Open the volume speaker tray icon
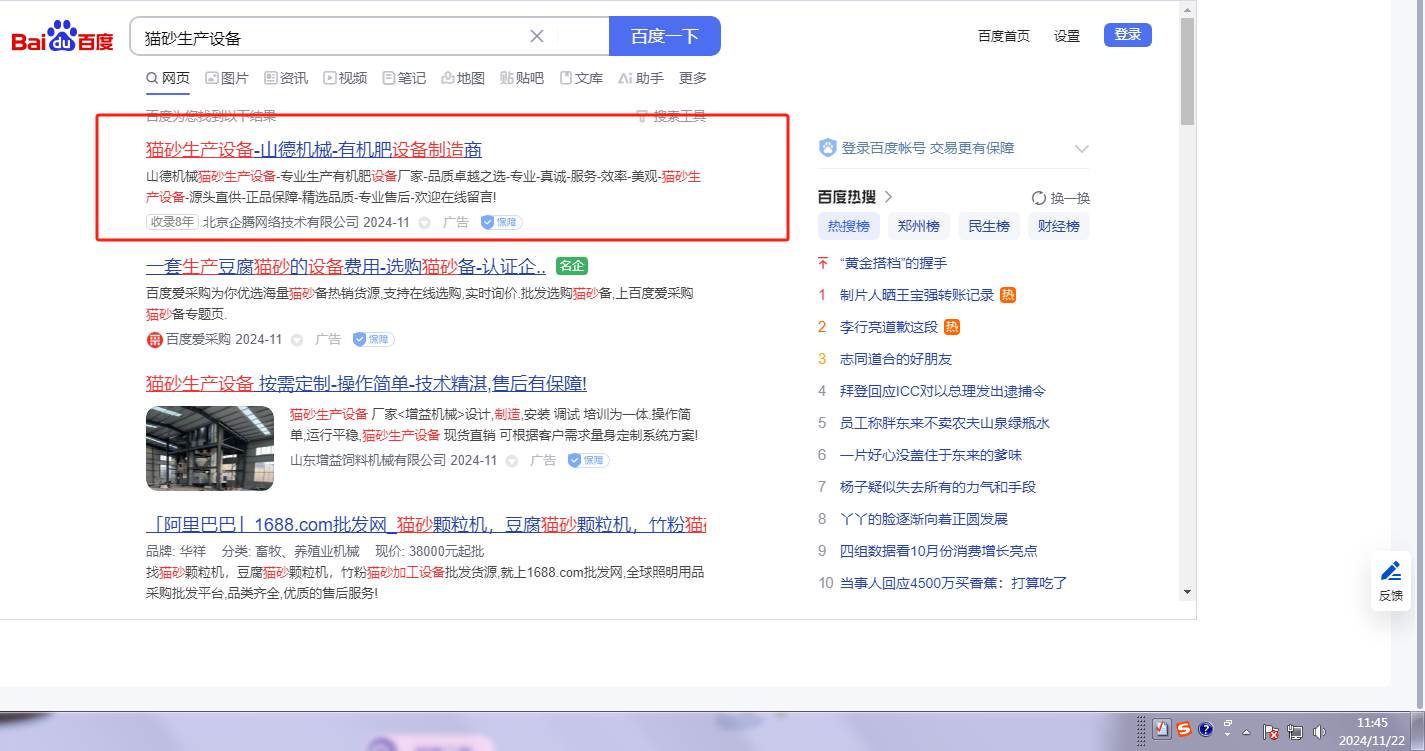 [1319, 731]
